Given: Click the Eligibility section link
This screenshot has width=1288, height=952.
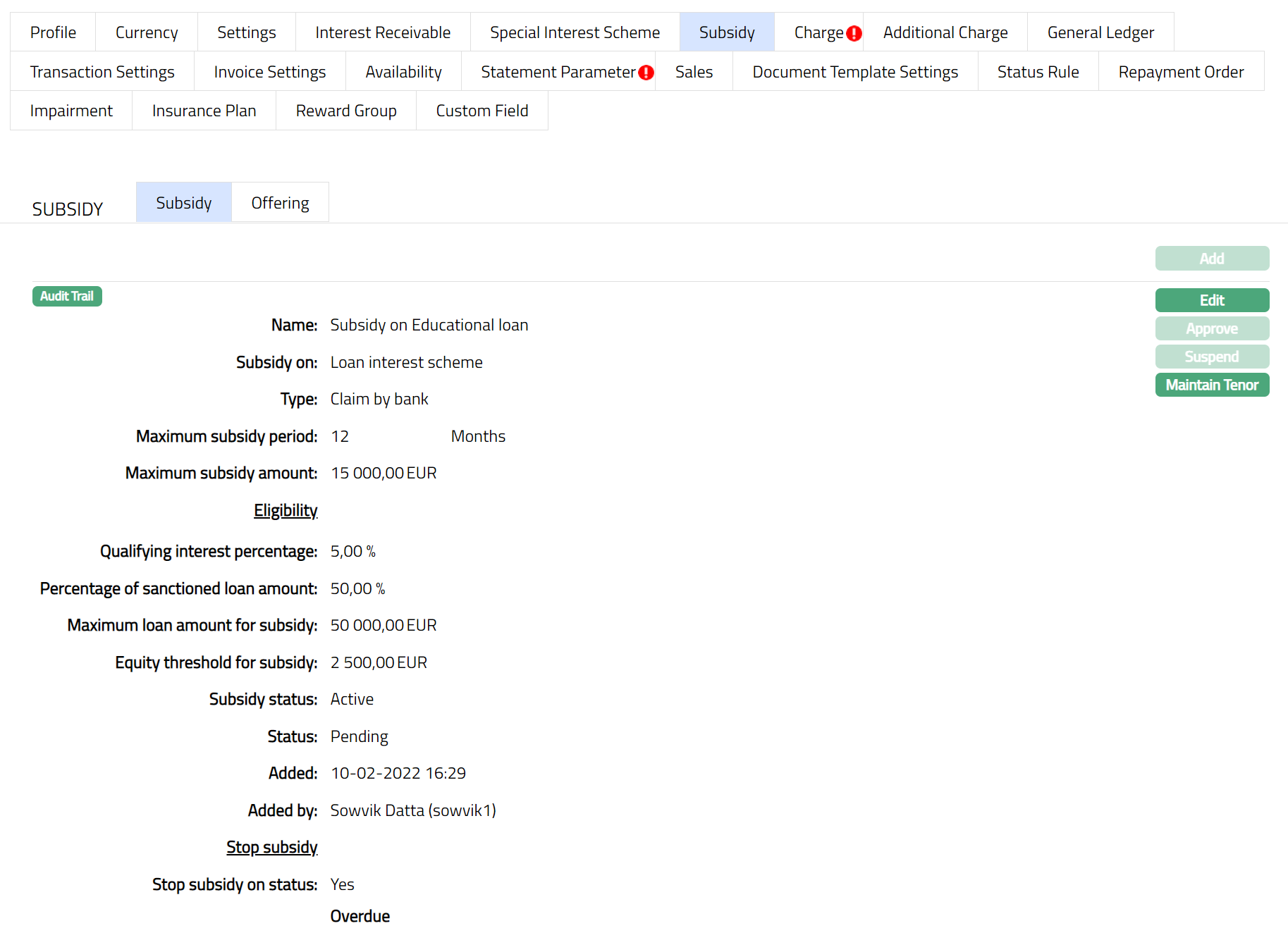Looking at the screenshot, I should pos(286,510).
